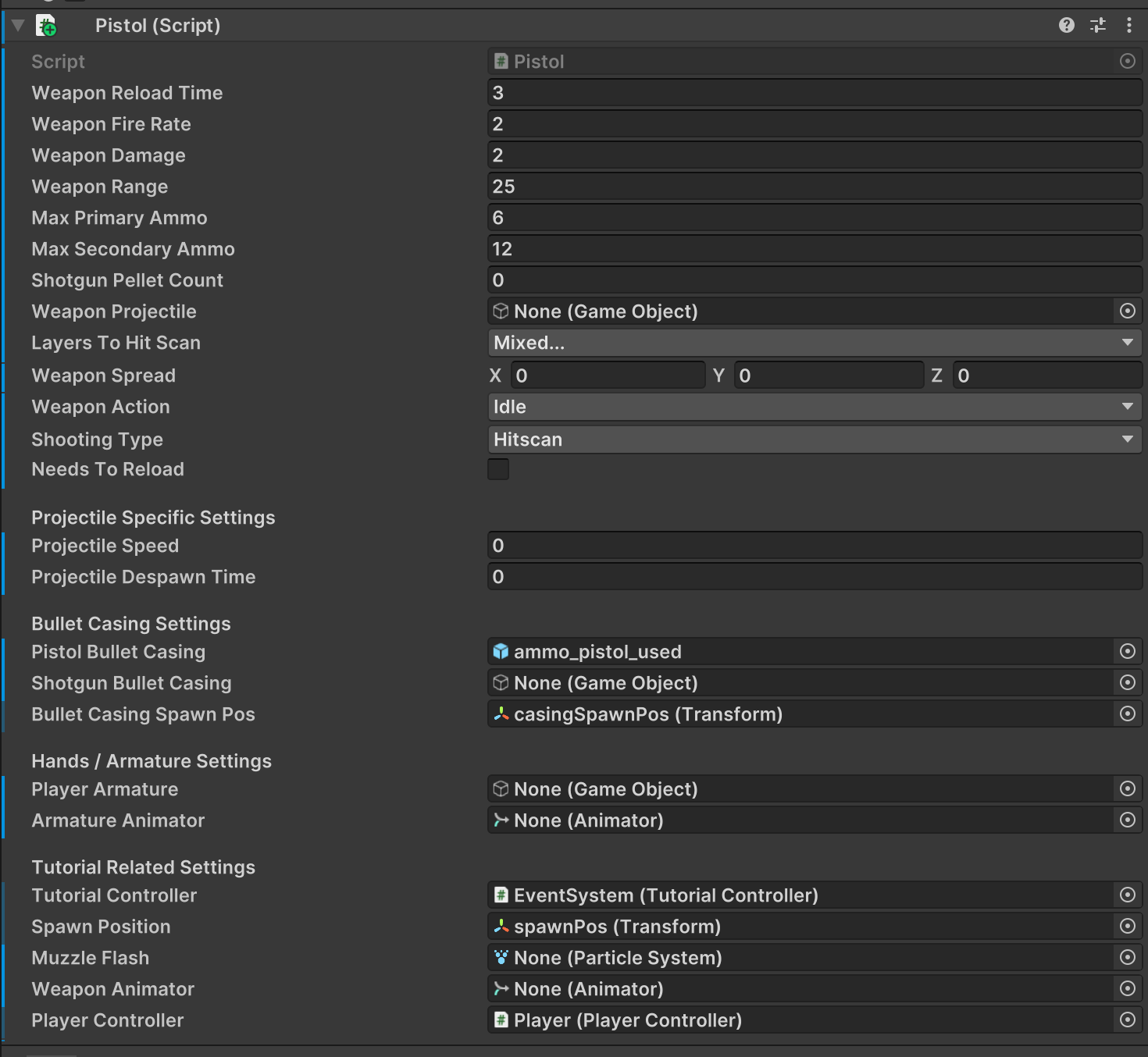Open the component three-dot menu

pos(1130,25)
